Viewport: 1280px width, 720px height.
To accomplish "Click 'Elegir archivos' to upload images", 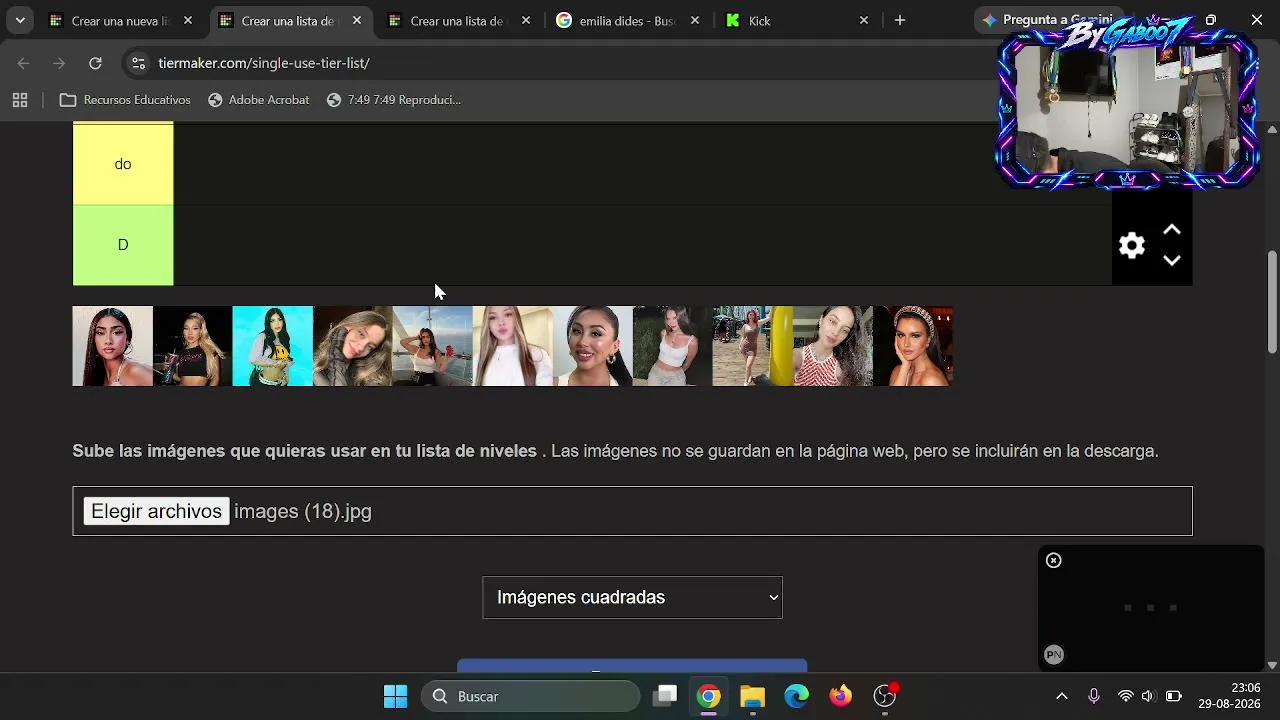I will [x=156, y=511].
